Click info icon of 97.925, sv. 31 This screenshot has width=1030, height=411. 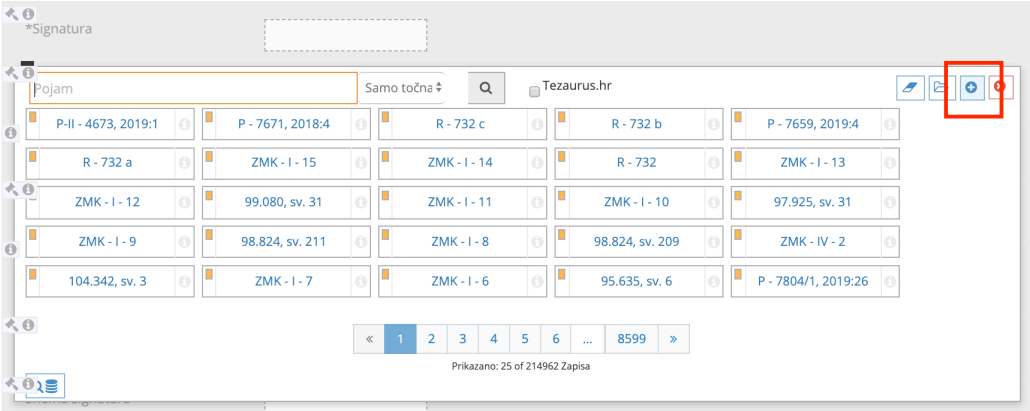click(889, 202)
